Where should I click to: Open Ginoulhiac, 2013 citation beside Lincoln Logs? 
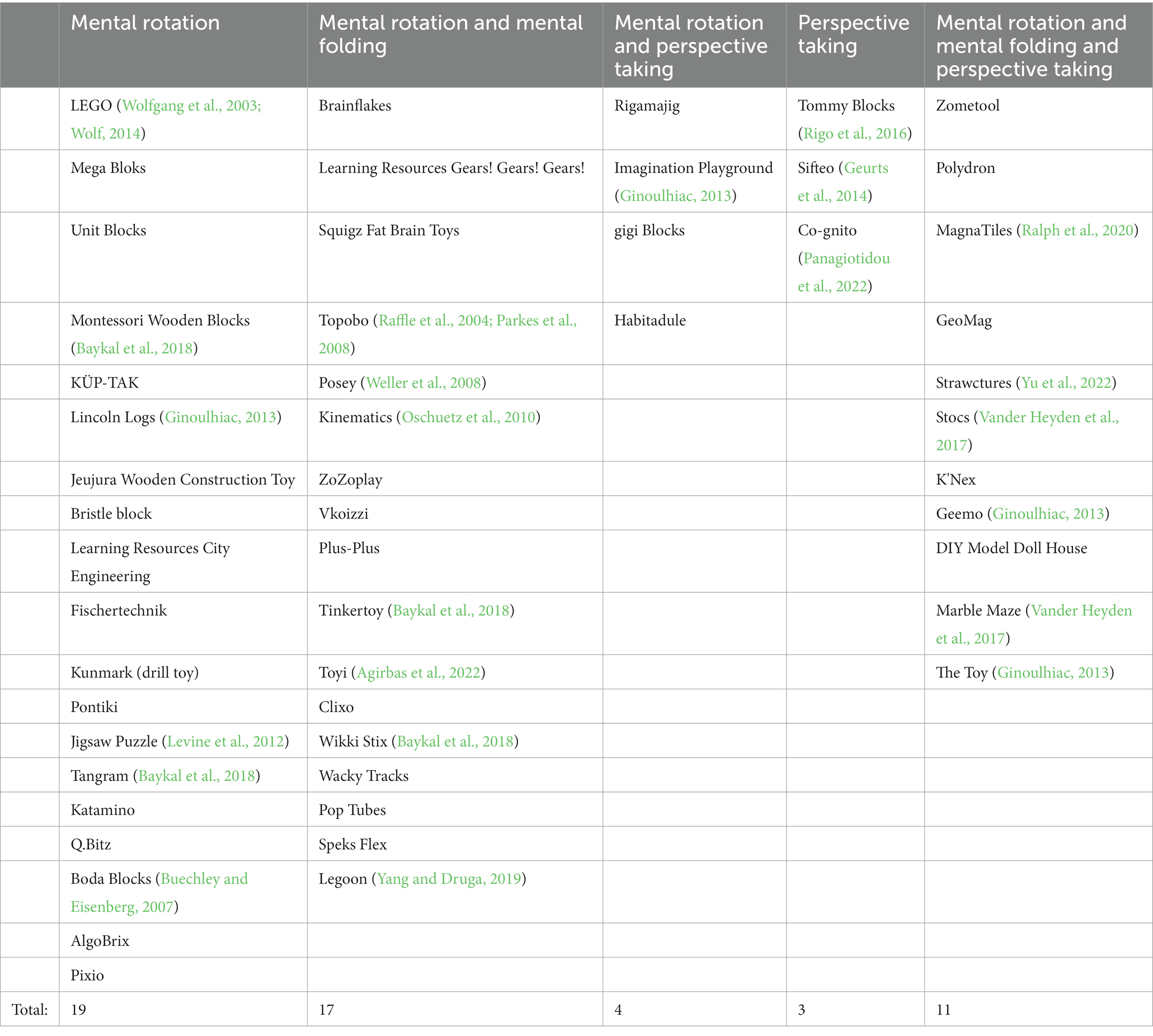pyautogui.click(x=221, y=418)
